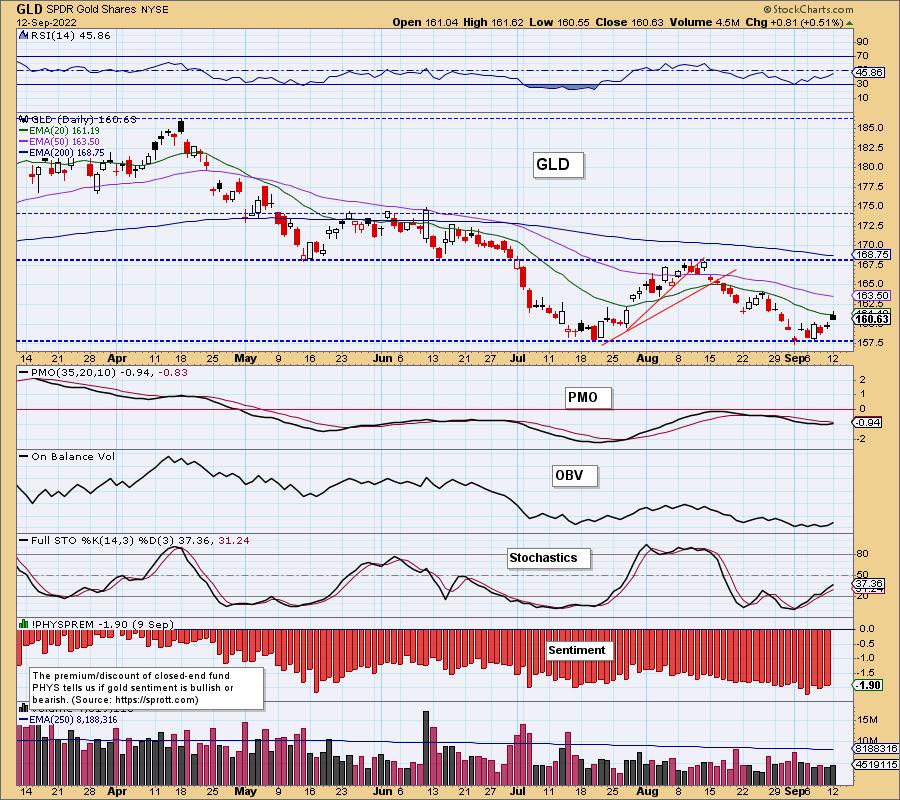Viewport: 900px width, 800px height.
Task: Click the -1.90 sentiment value tag
Action: (x=867, y=685)
